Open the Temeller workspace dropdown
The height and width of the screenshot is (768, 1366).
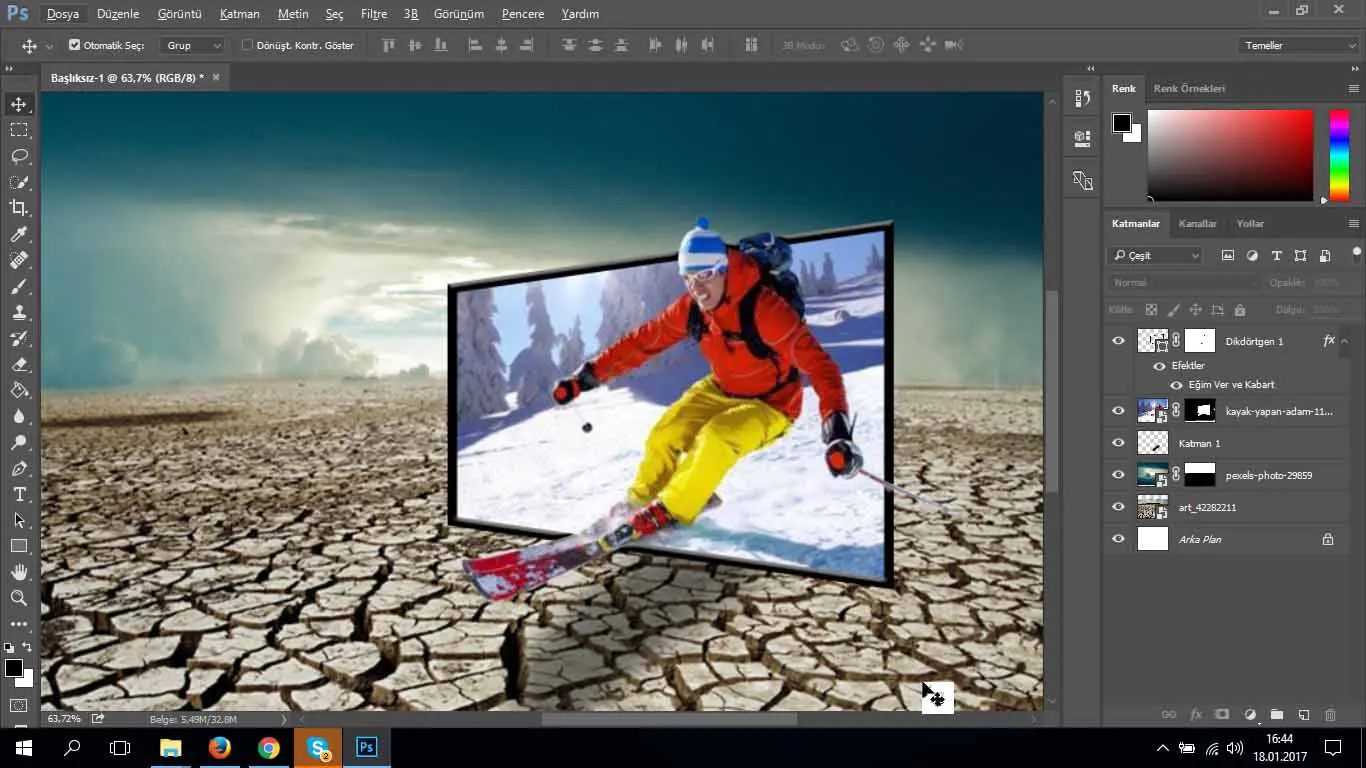coord(1297,45)
